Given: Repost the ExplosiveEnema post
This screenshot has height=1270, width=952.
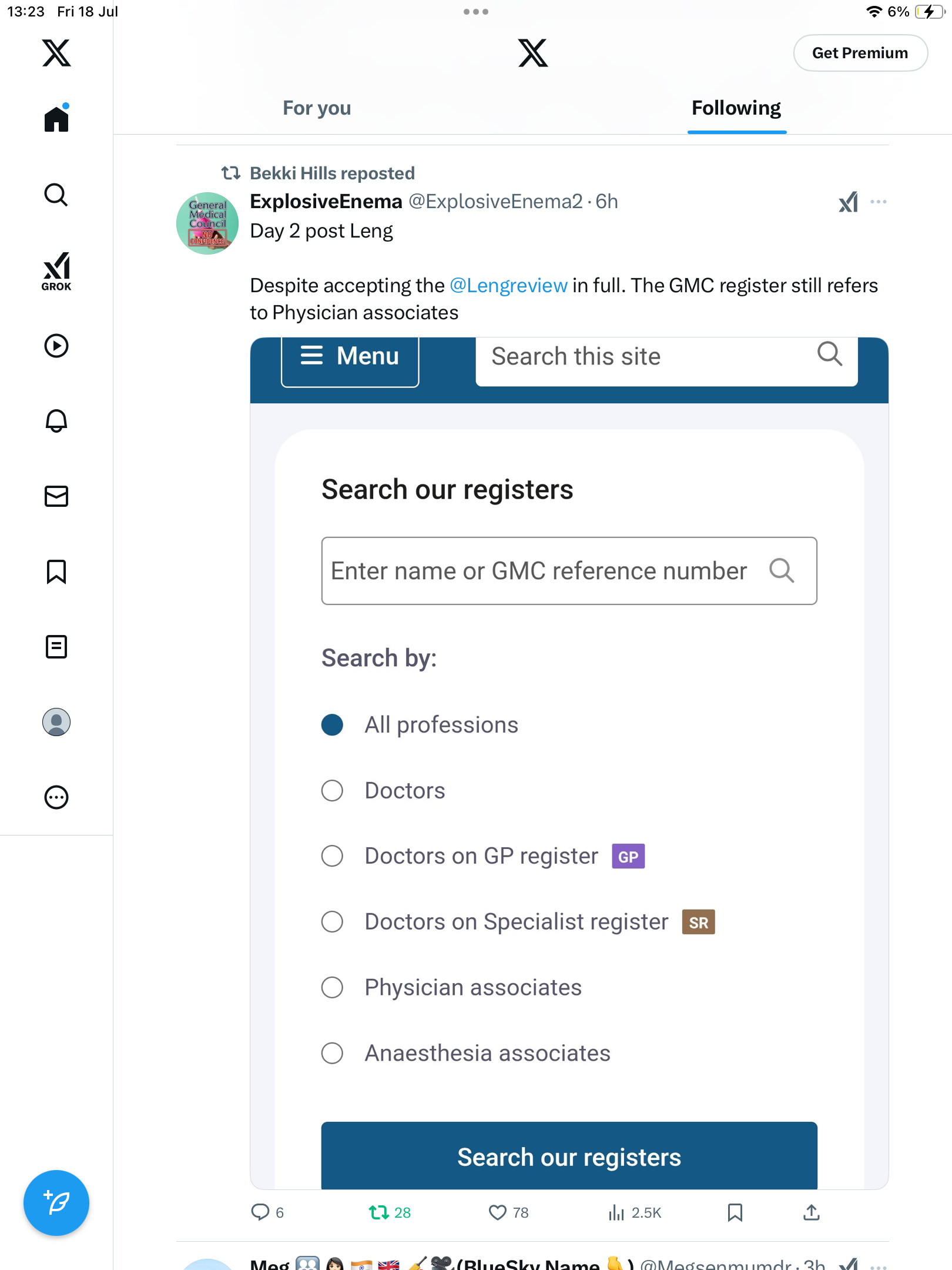Looking at the screenshot, I should (390, 1212).
